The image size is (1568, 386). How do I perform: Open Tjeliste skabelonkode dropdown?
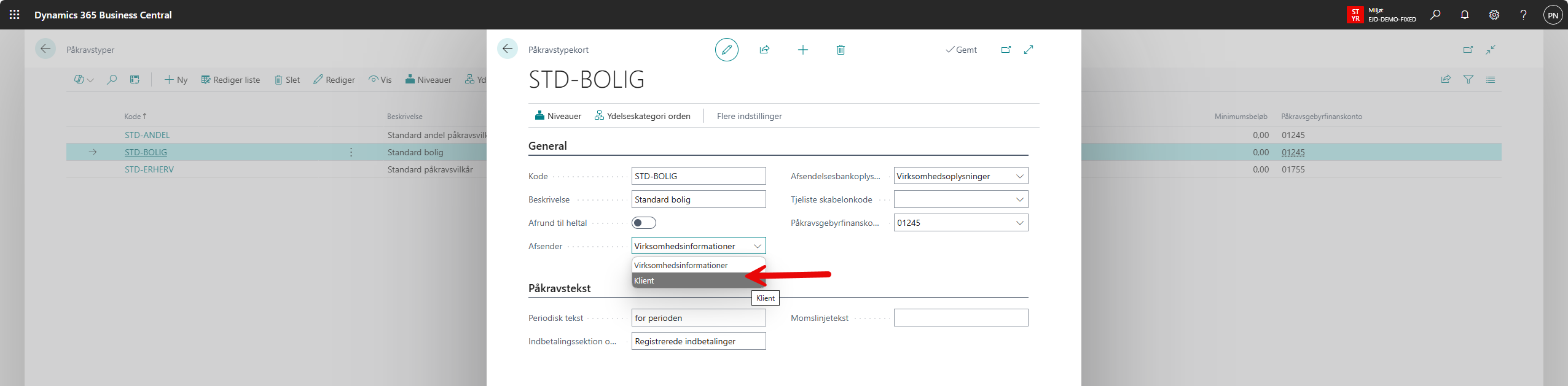961,199
